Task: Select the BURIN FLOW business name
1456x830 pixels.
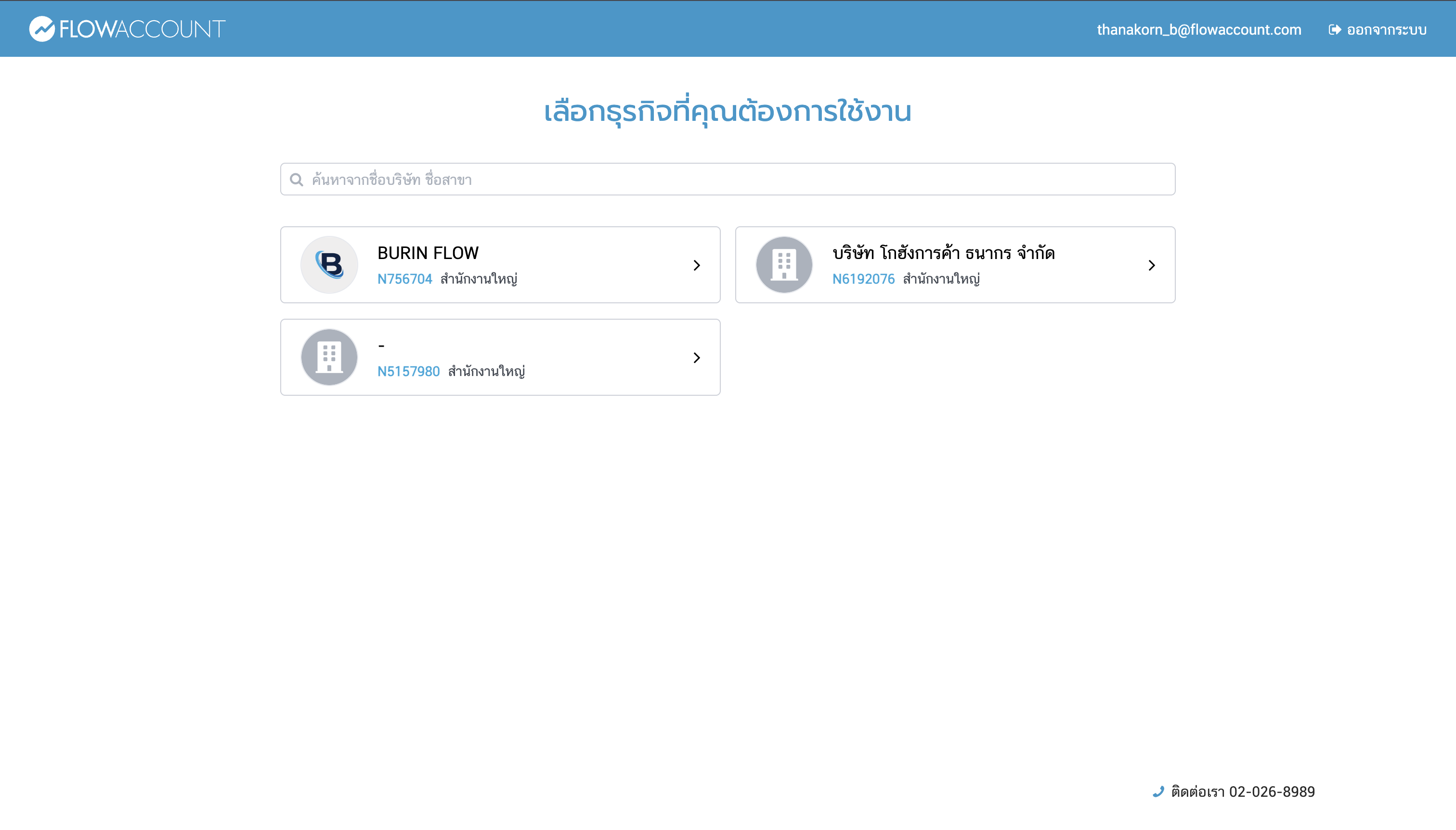Action: [428, 253]
